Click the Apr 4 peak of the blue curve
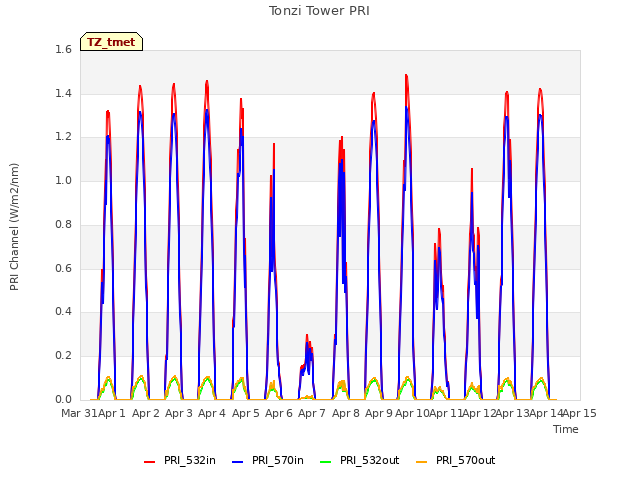The height and width of the screenshot is (480, 640). [x=207, y=110]
